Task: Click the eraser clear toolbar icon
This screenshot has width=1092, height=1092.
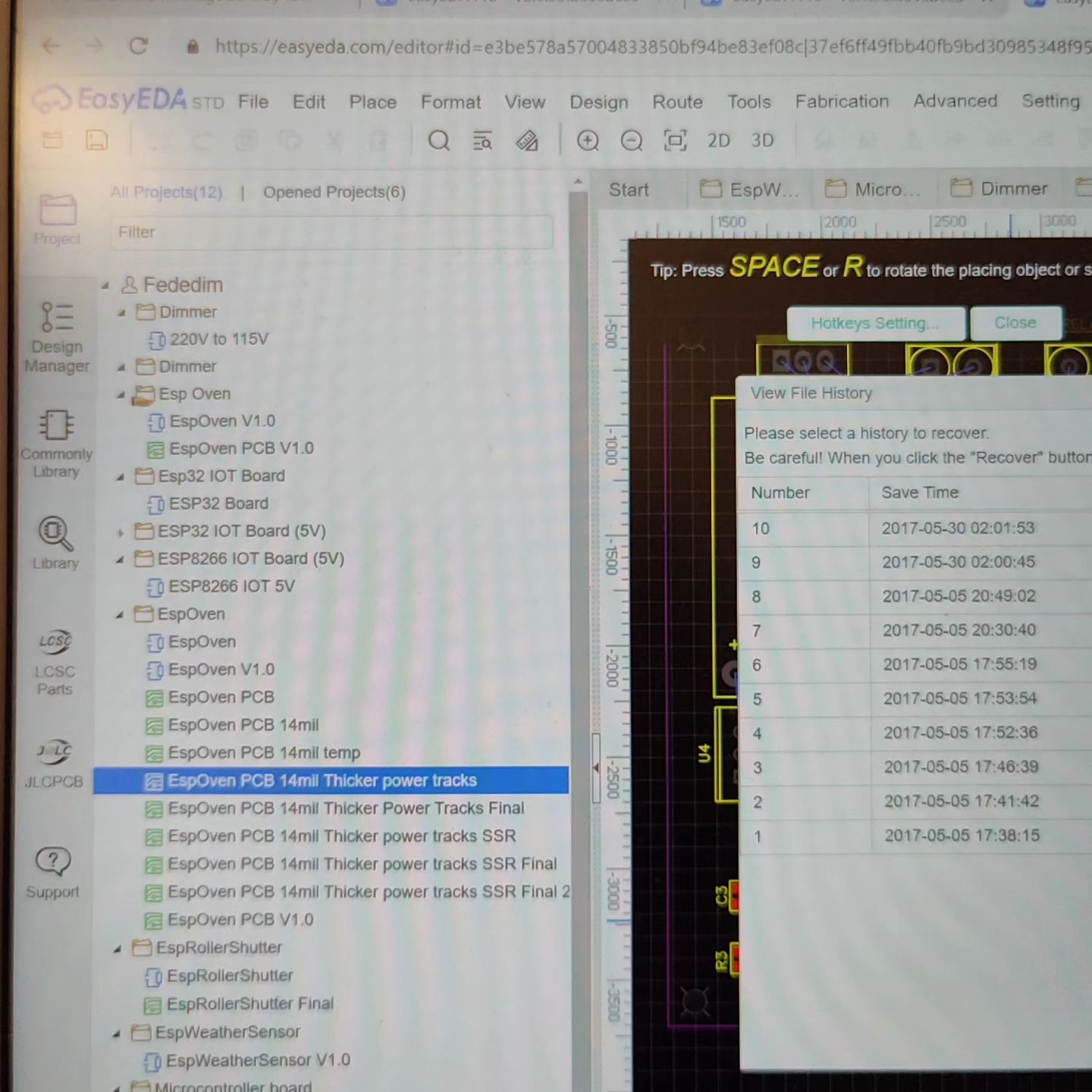Action: pos(526,140)
